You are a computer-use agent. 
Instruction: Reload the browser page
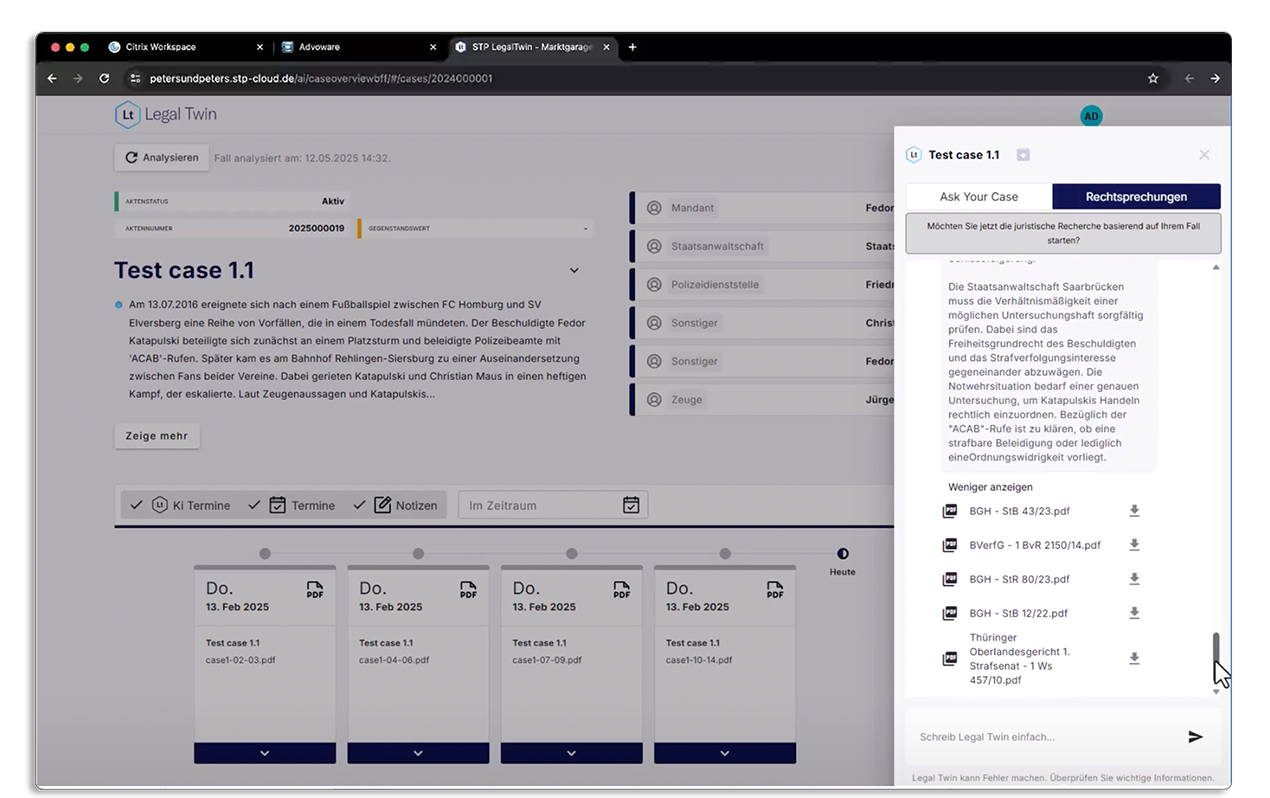tap(104, 78)
